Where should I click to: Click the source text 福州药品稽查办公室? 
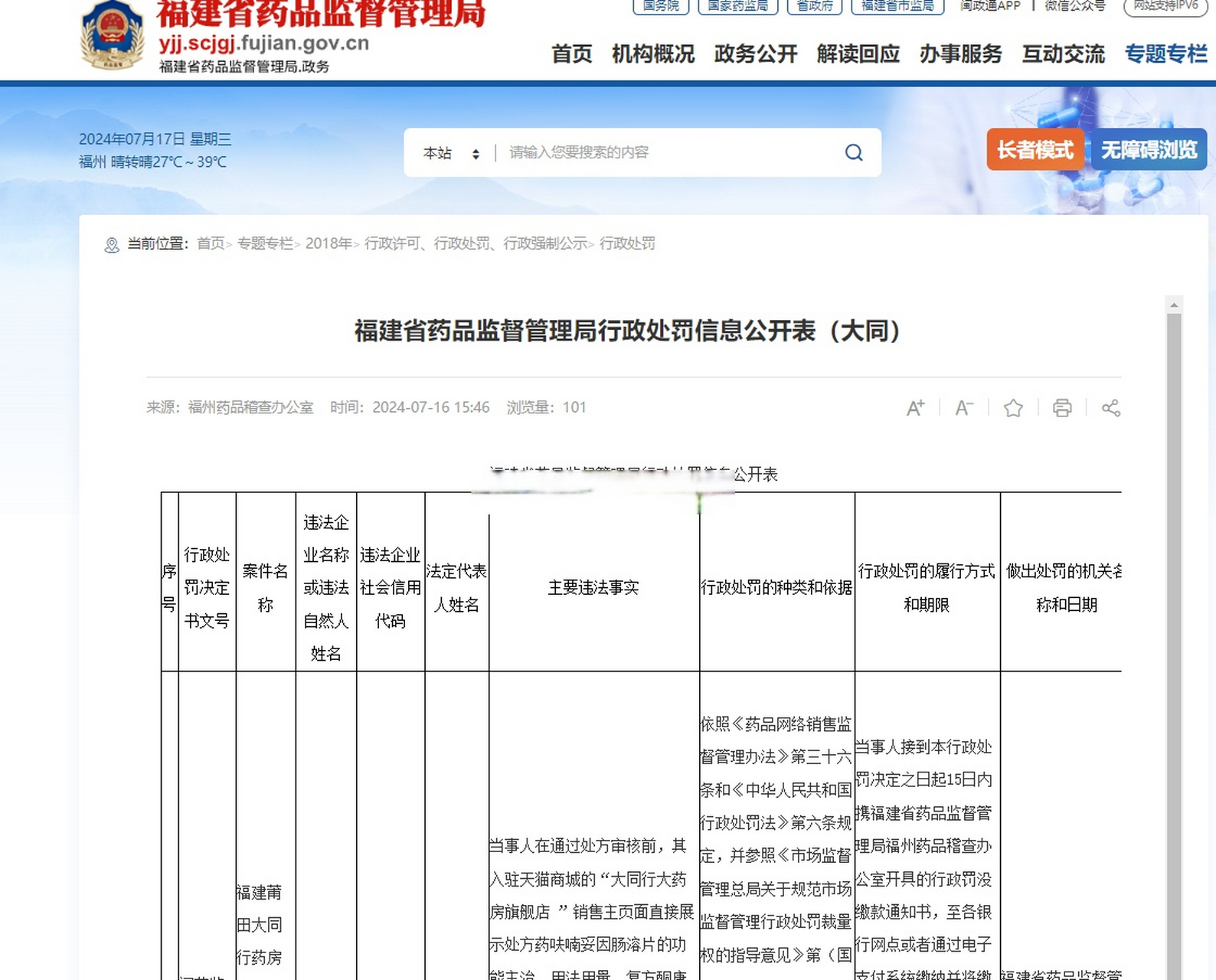tap(250, 407)
